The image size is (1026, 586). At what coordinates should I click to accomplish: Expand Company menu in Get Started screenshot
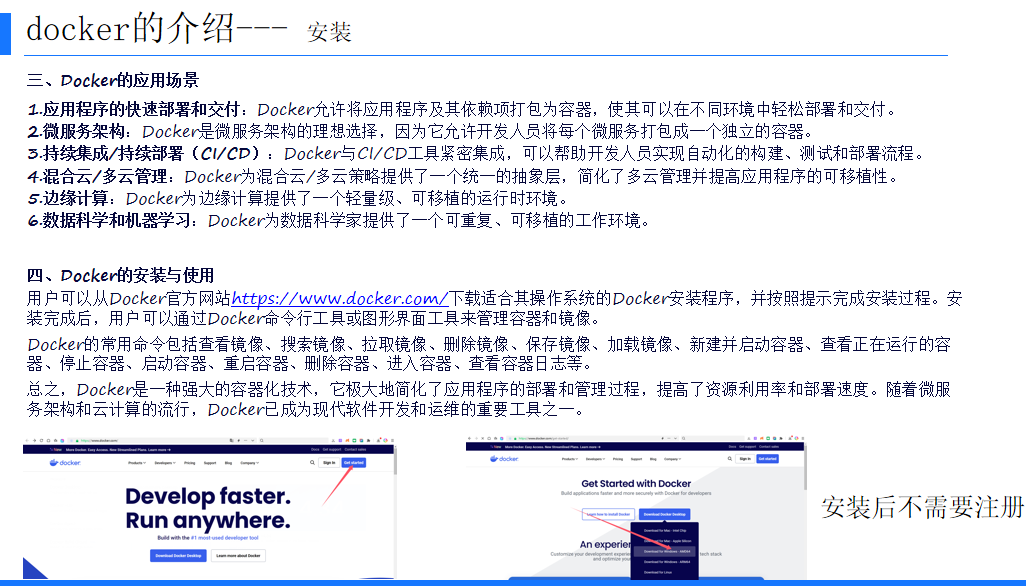(673, 459)
